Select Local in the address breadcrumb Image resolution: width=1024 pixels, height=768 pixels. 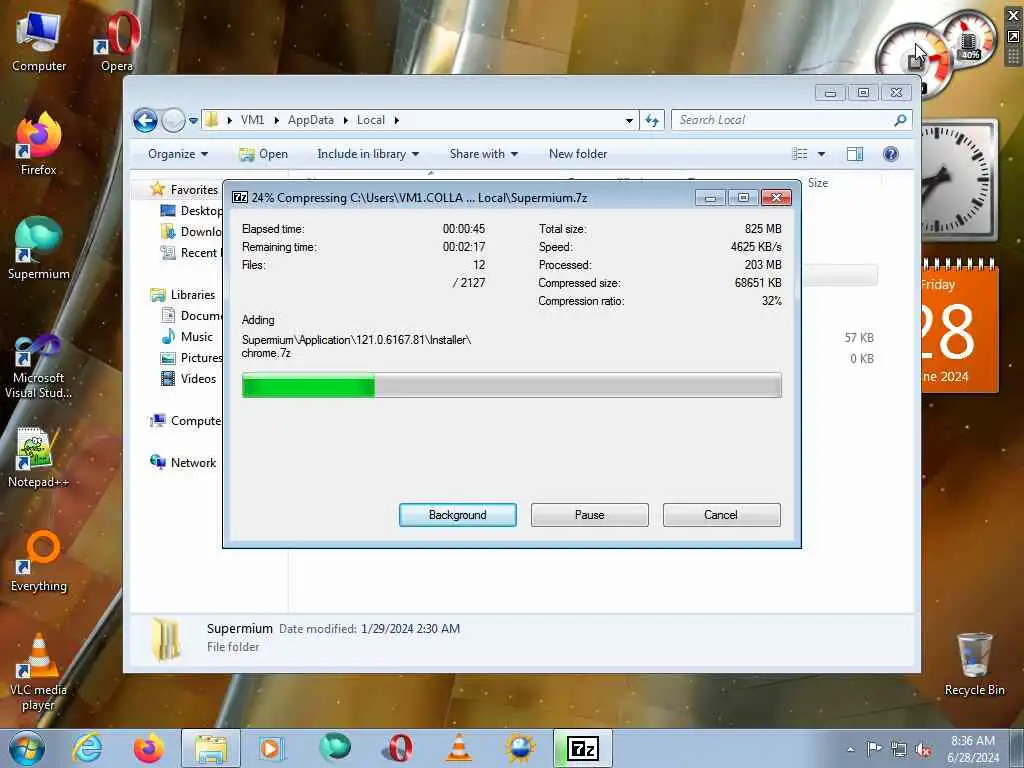click(x=371, y=120)
